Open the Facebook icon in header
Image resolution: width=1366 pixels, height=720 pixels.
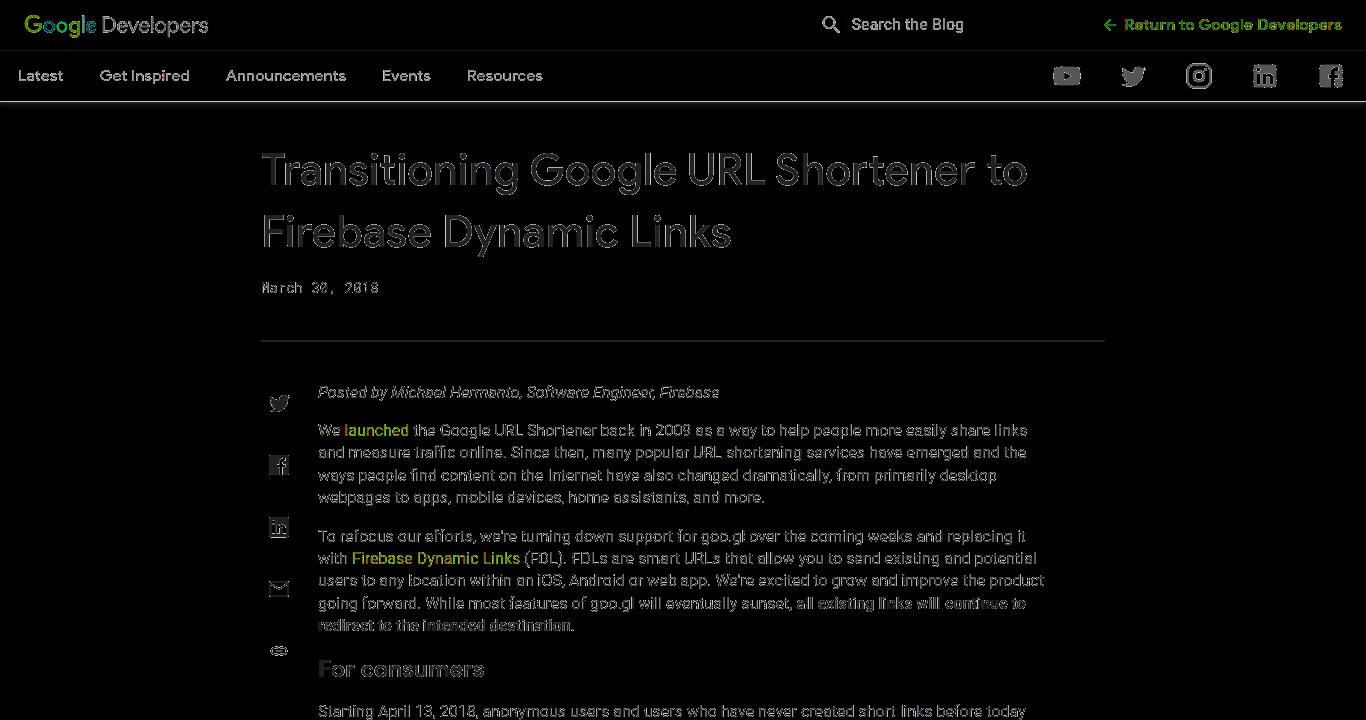(1331, 76)
